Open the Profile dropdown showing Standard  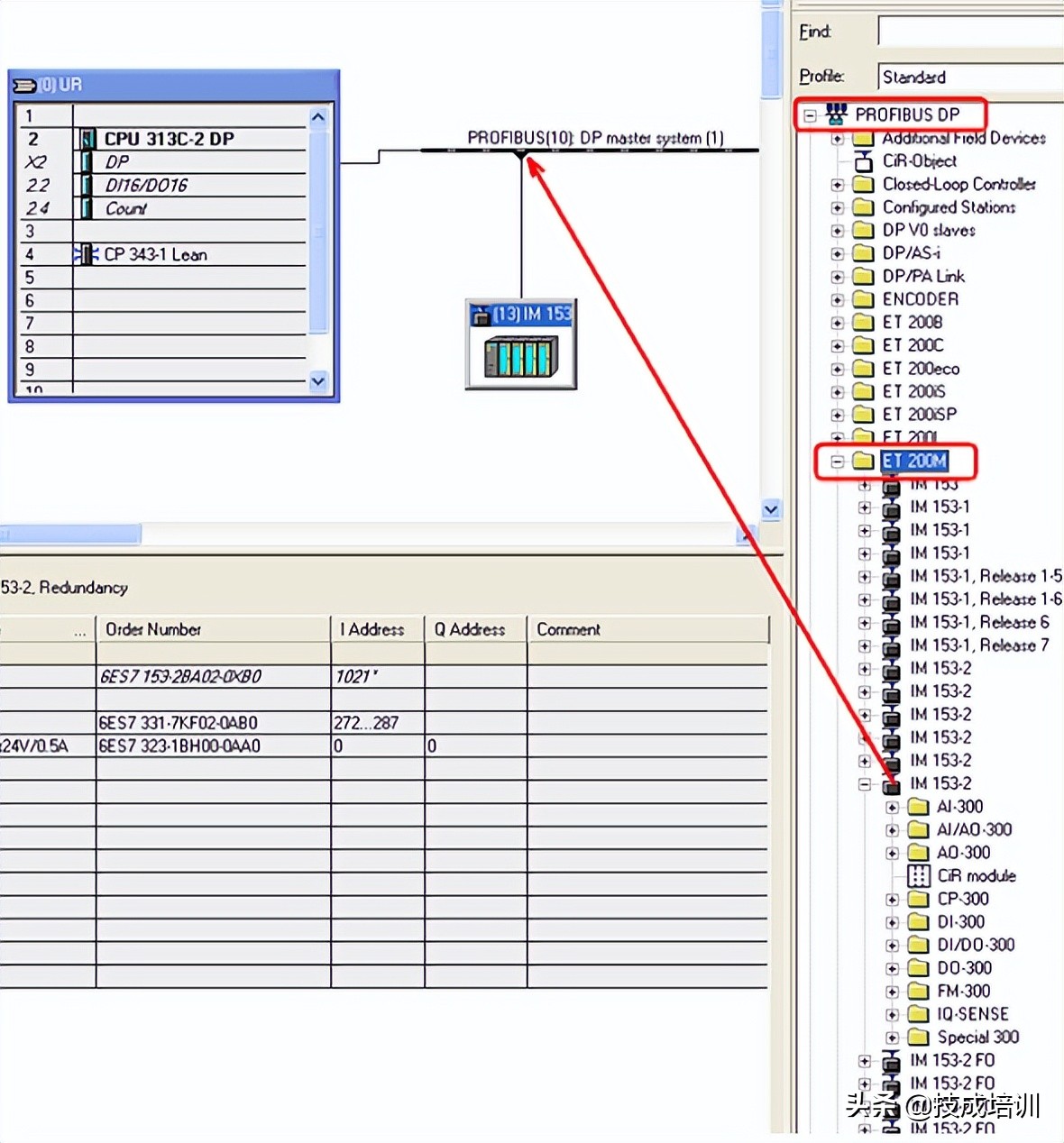[x=970, y=77]
